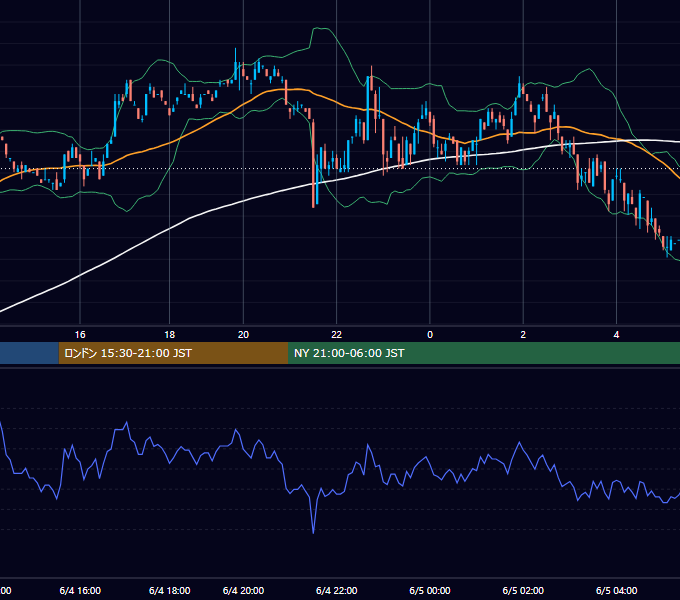The height and width of the screenshot is (600, 680).
Task: Click the 2 hour label on price chart axis
Action: pyautogui.click(x=523, y=335)
